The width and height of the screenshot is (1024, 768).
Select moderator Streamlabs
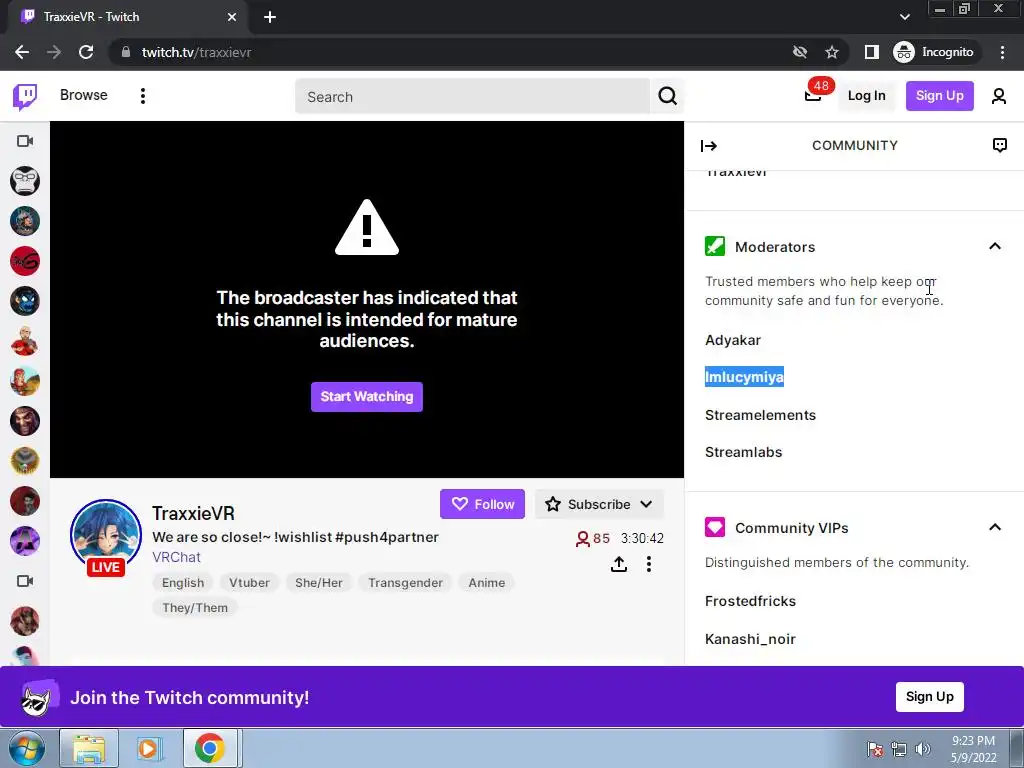pyautogui.click(x=743, y=452)
